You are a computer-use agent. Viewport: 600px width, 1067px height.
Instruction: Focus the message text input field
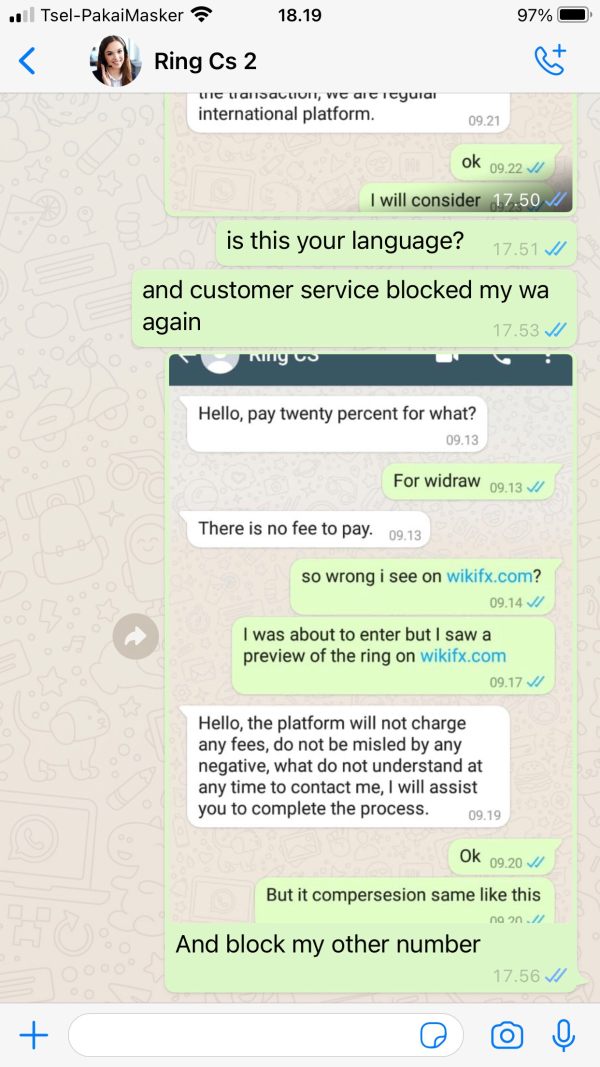tap(265, 1036)
